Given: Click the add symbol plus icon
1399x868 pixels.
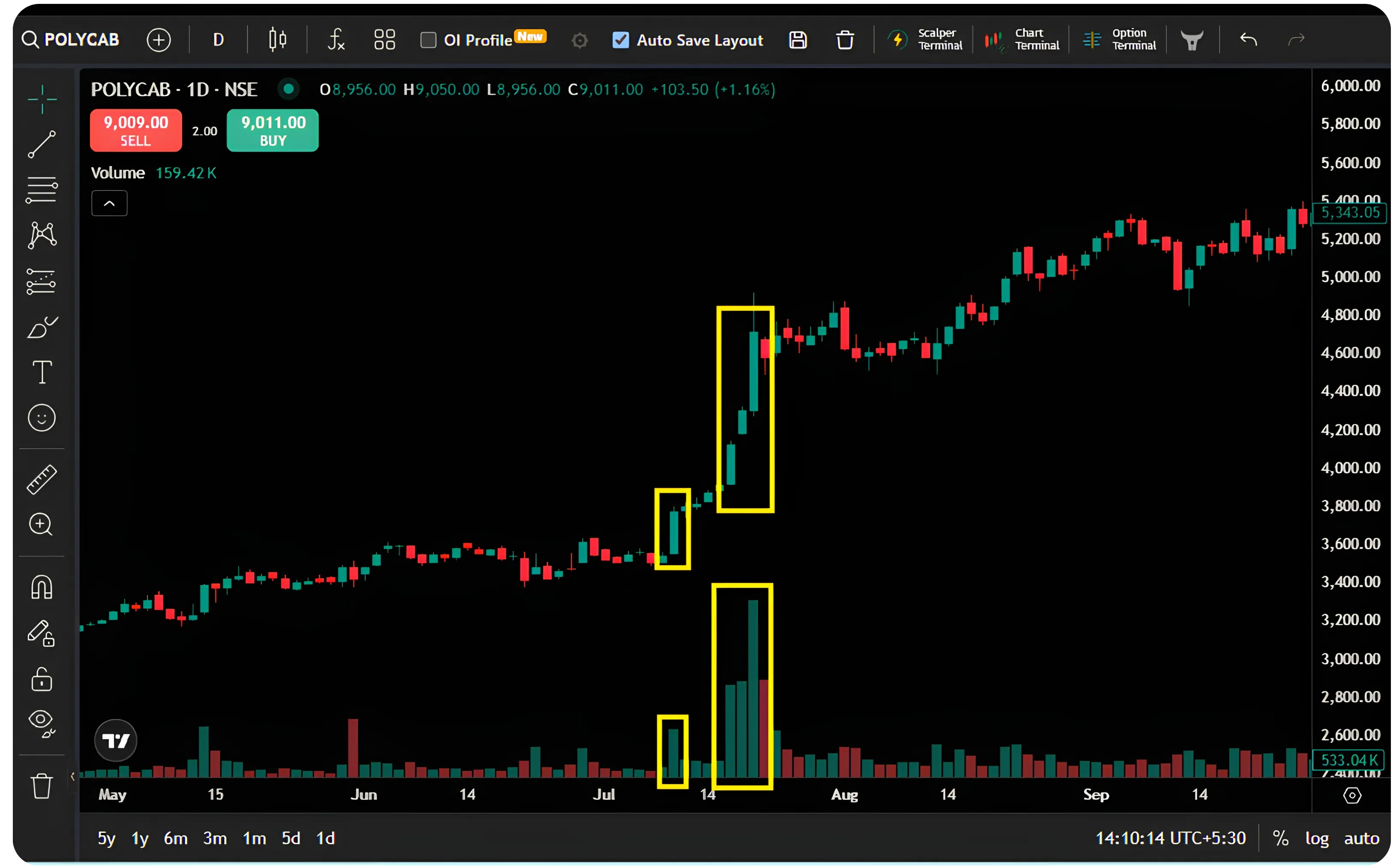Looking at the screenshot, I should (x=158, y=40).
